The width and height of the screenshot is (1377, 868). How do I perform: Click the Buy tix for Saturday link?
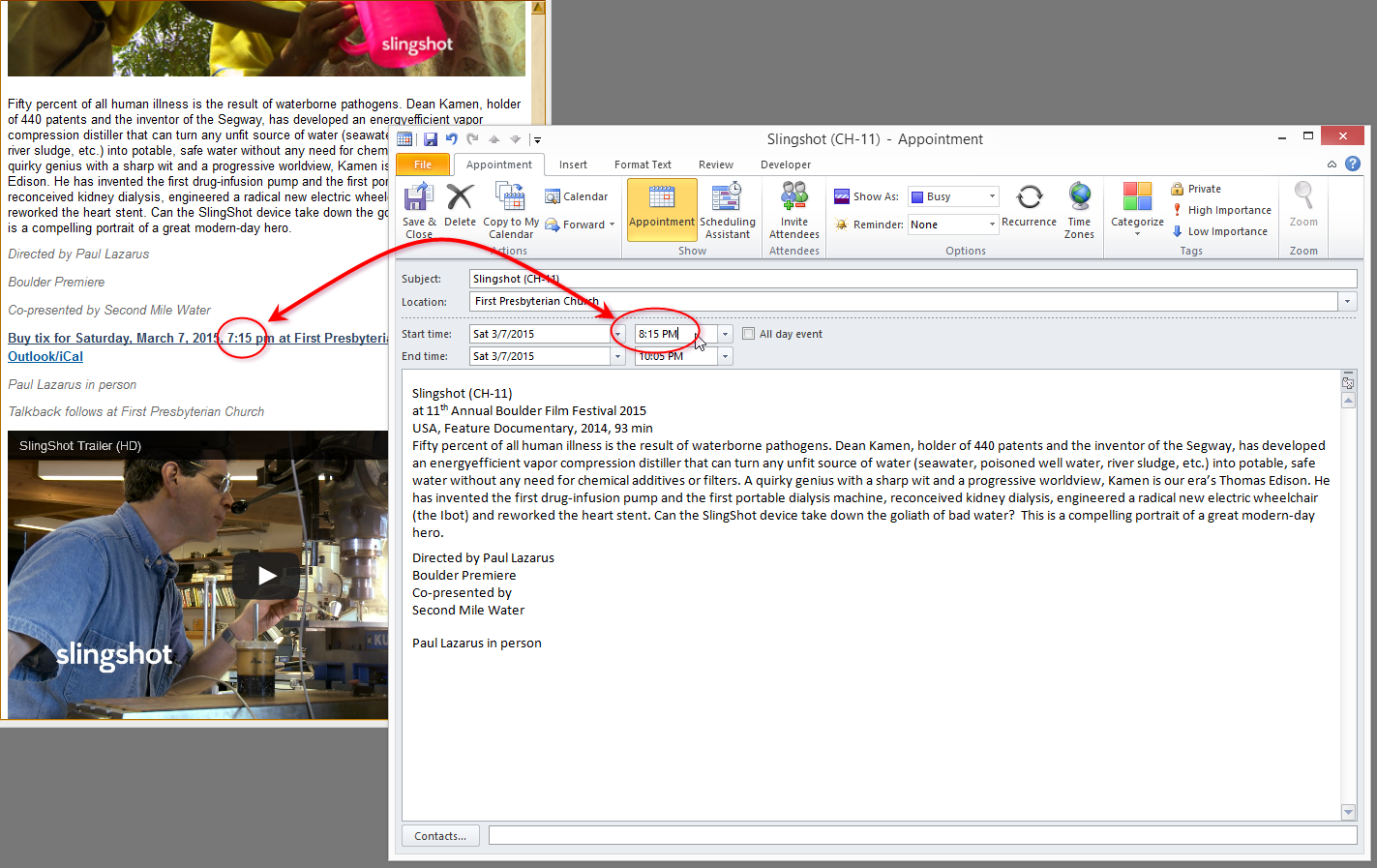(x=198, y=338)
